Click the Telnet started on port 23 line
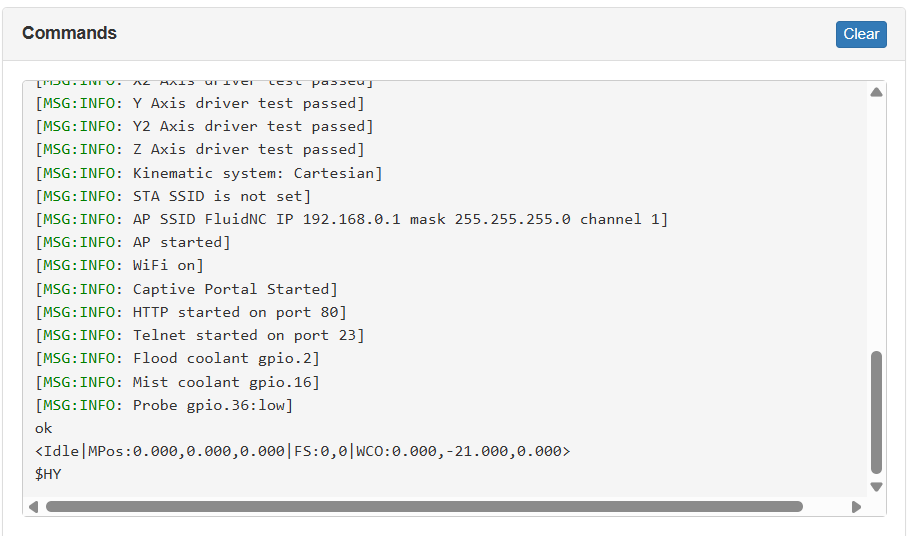 pos(200,335)
